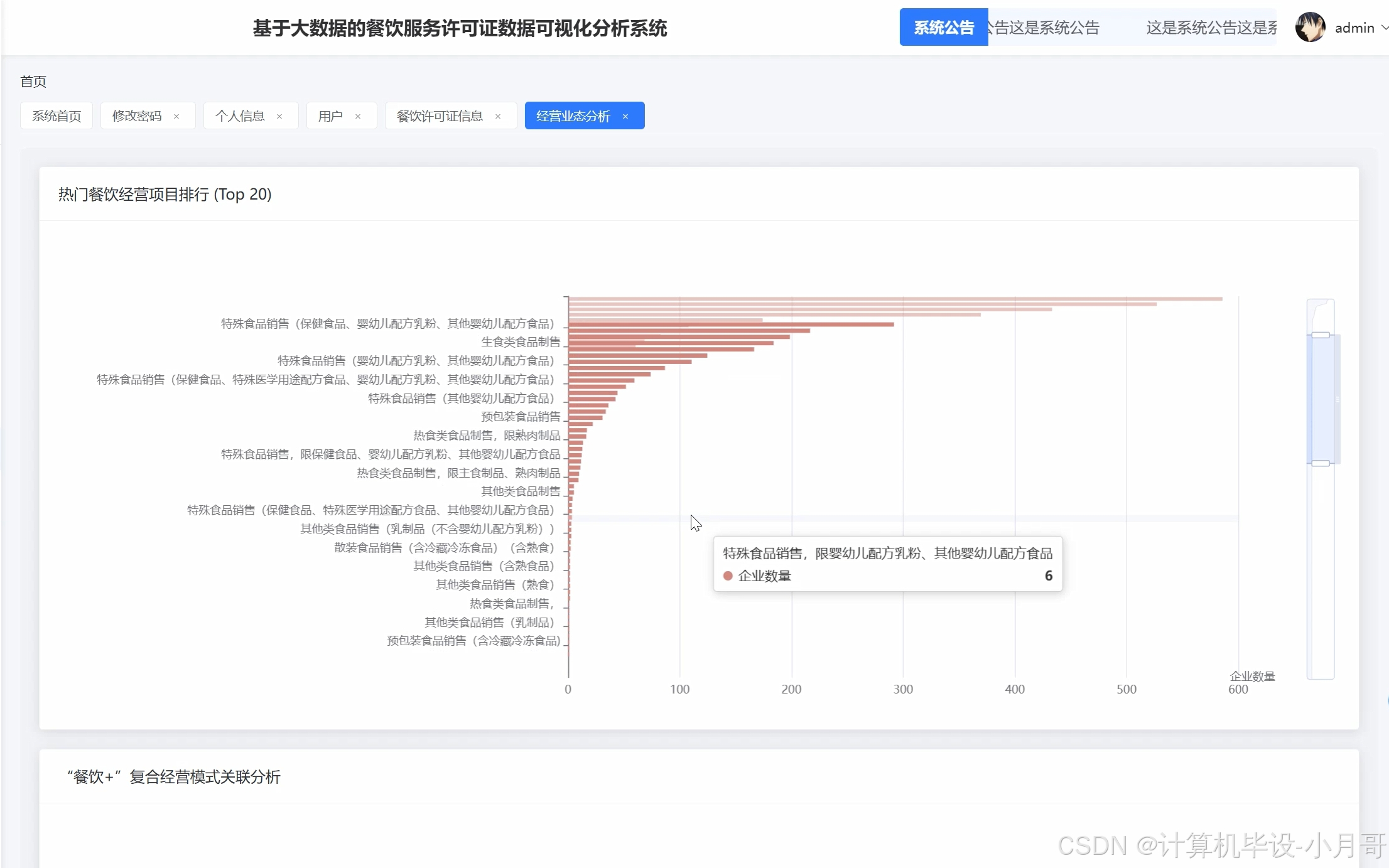Click the admin username label
This screenshot has height=868, width=1389.
click(x=1354, y=28)
